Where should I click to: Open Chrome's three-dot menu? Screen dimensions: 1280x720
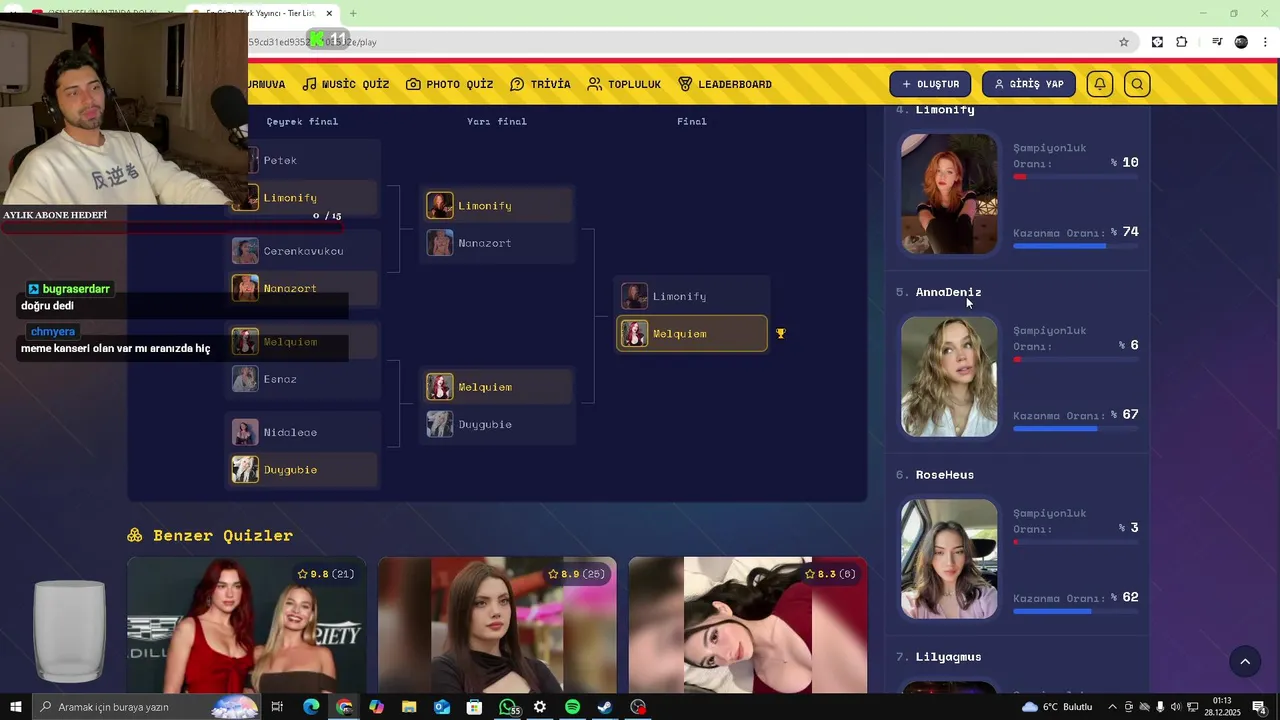point(1266,42)
